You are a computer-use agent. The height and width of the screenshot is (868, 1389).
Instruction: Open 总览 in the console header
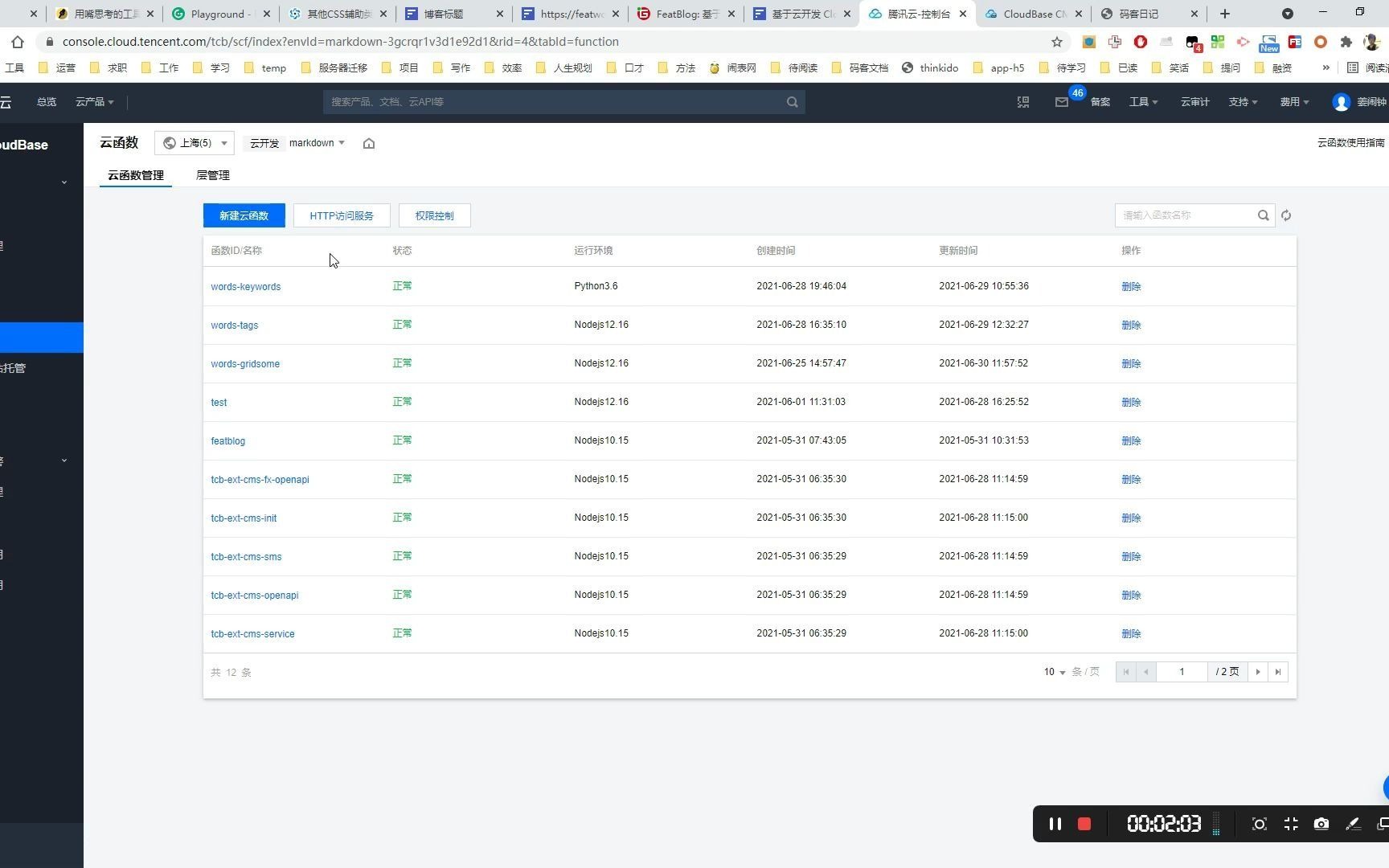tap(47, 102)
